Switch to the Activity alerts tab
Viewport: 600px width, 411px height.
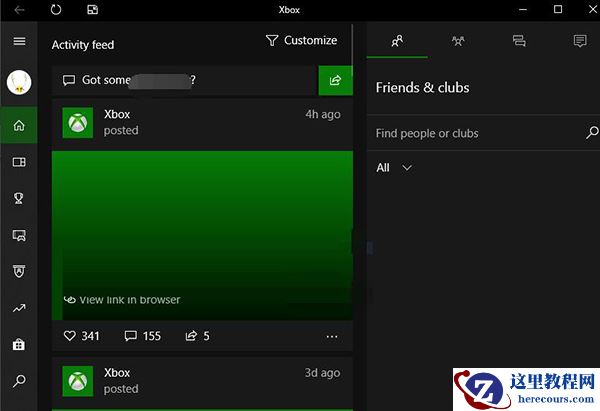tap(580, 41)
